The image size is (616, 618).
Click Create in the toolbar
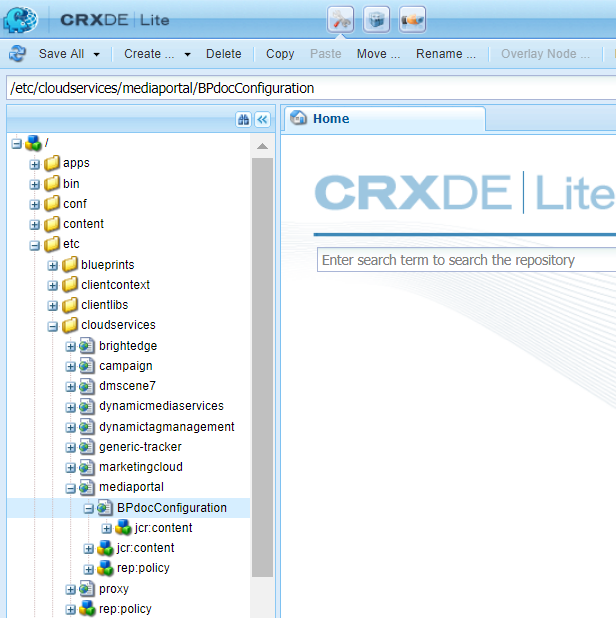click(x=149, y=54)
